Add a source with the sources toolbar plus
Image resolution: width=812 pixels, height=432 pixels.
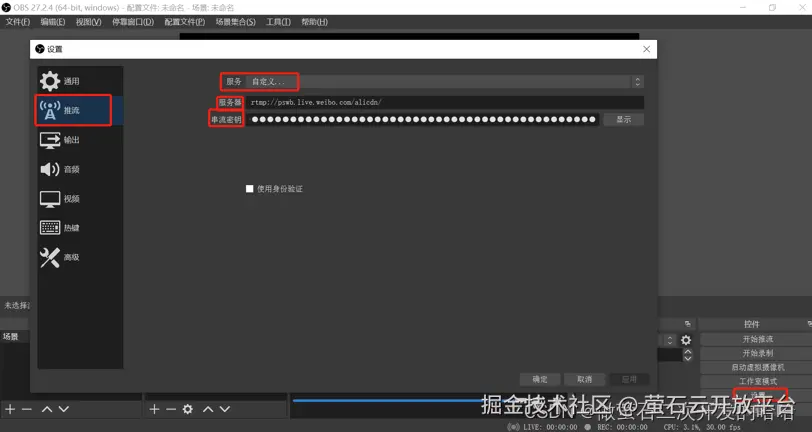pyautogui.click(x=154, y=409)
